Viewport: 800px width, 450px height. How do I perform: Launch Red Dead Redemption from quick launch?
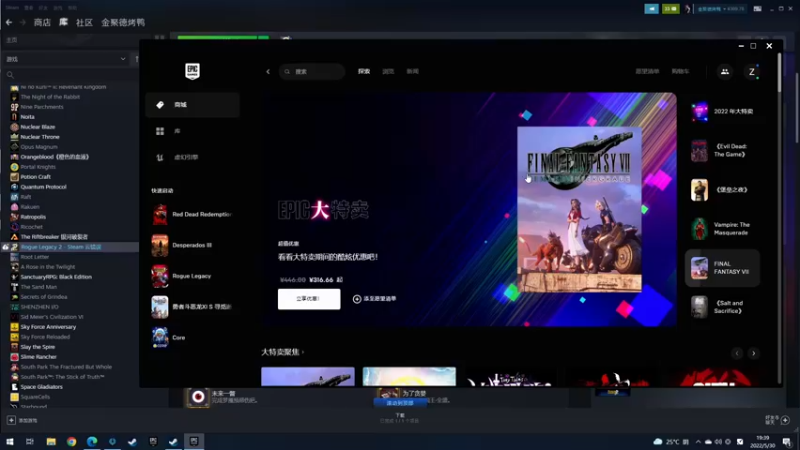(192, 214)
